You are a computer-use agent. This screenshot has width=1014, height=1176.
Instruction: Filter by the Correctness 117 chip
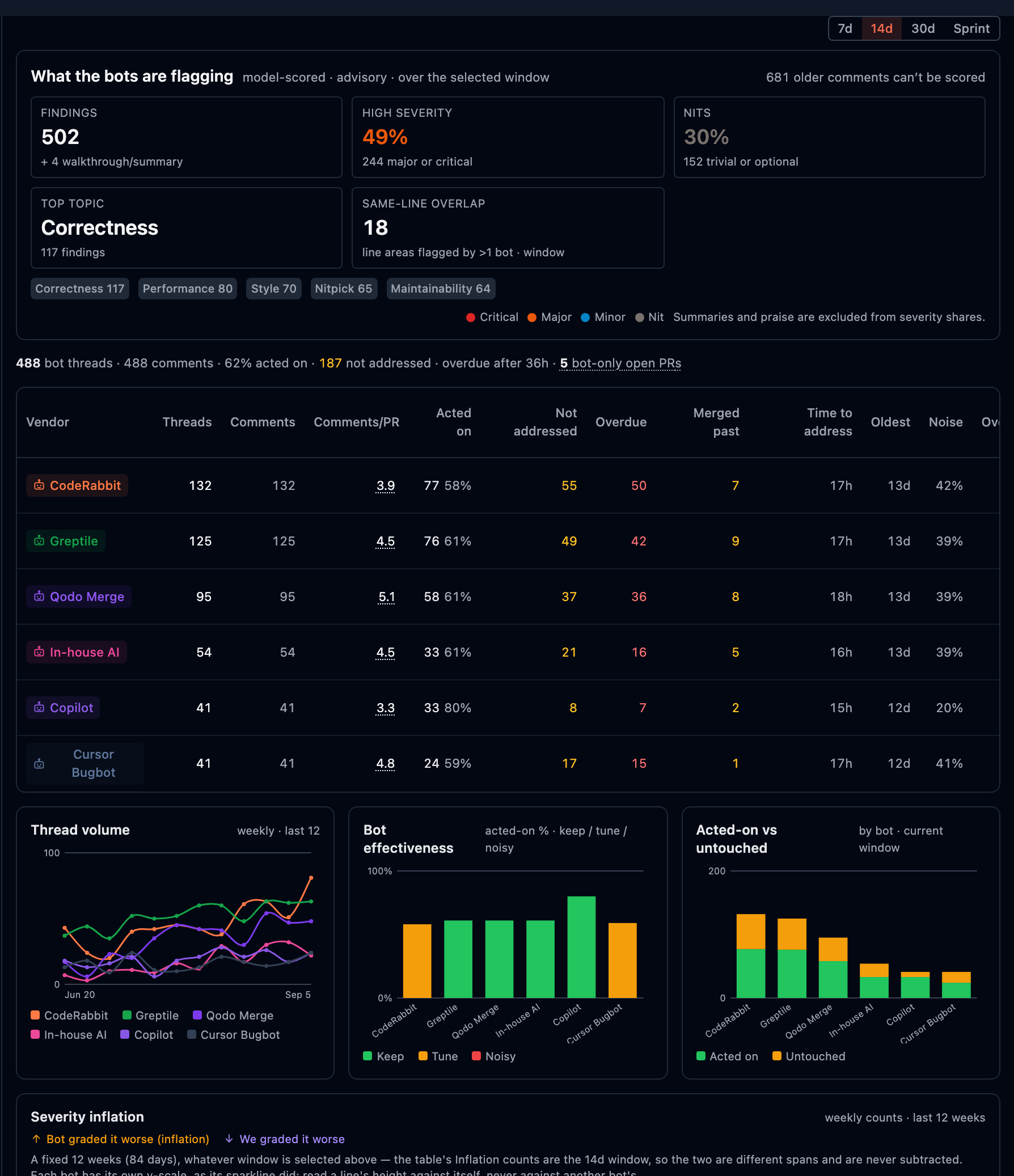79,288
